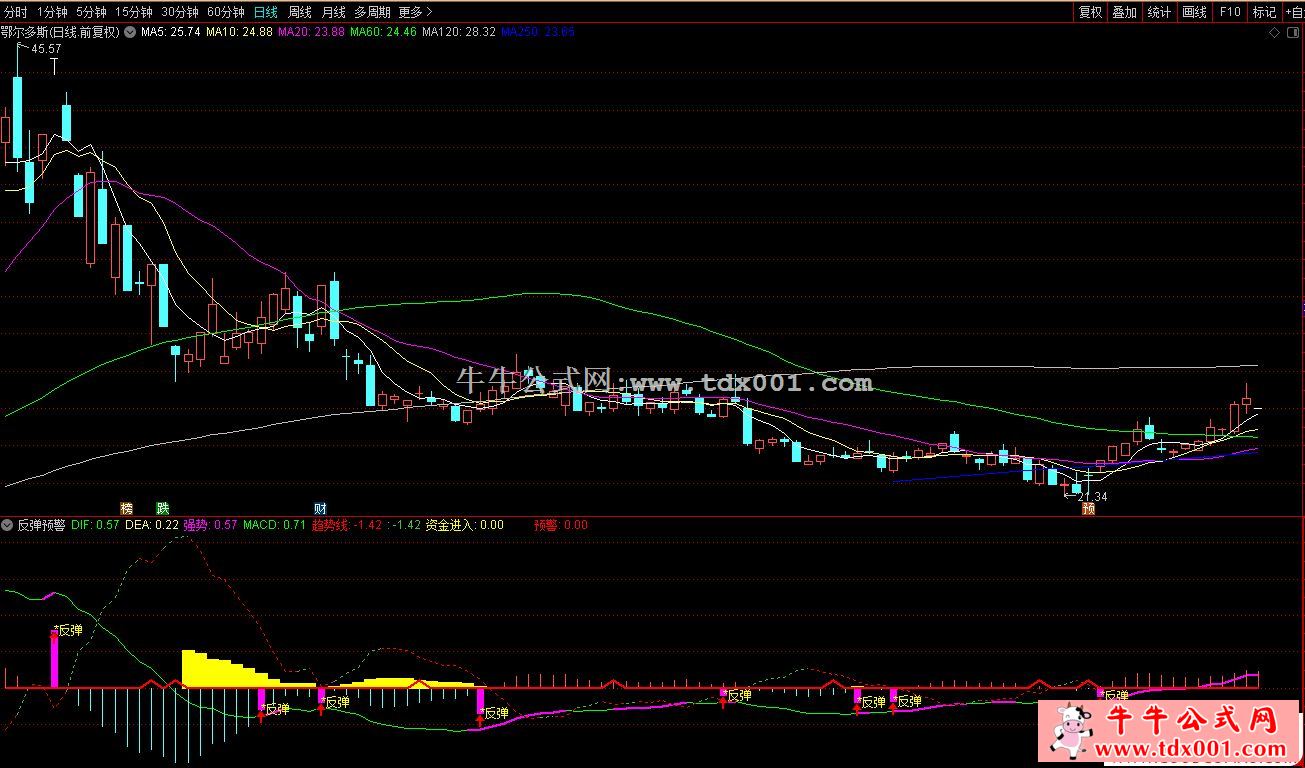Switch to the 分时 intraday chart tab

pyautogui.click(x=15, y=12)
